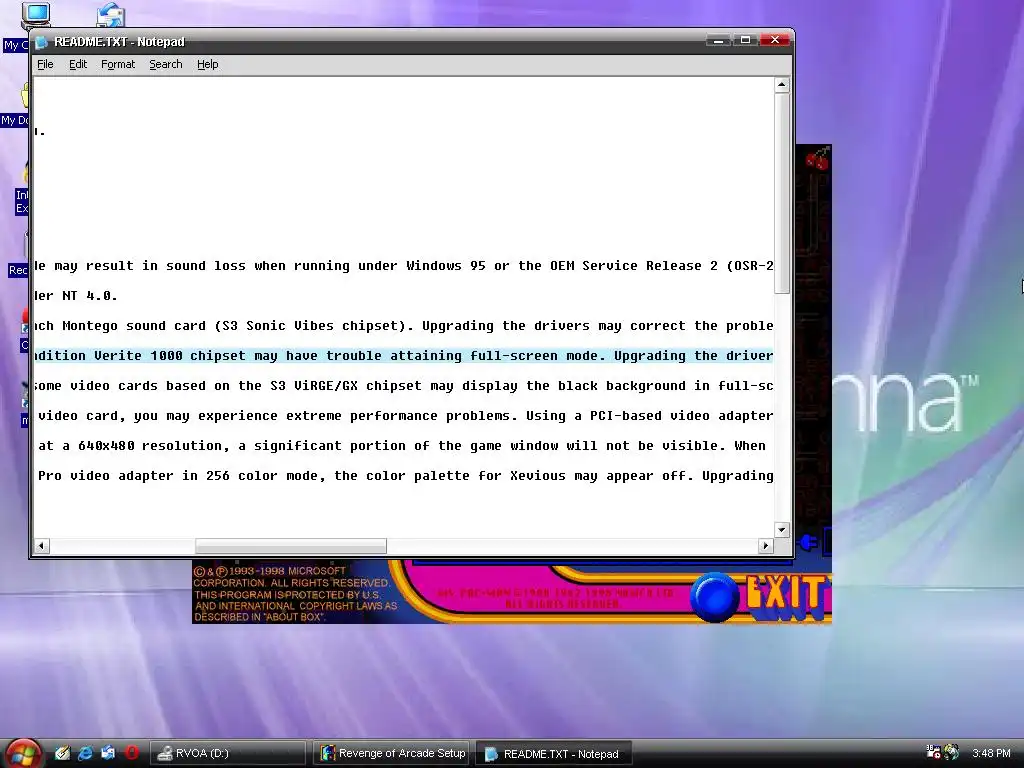1024x768 pixels.
Task: Close the README.TXT Notepad window
Action: pyautogui.click(x=775, y=40)
